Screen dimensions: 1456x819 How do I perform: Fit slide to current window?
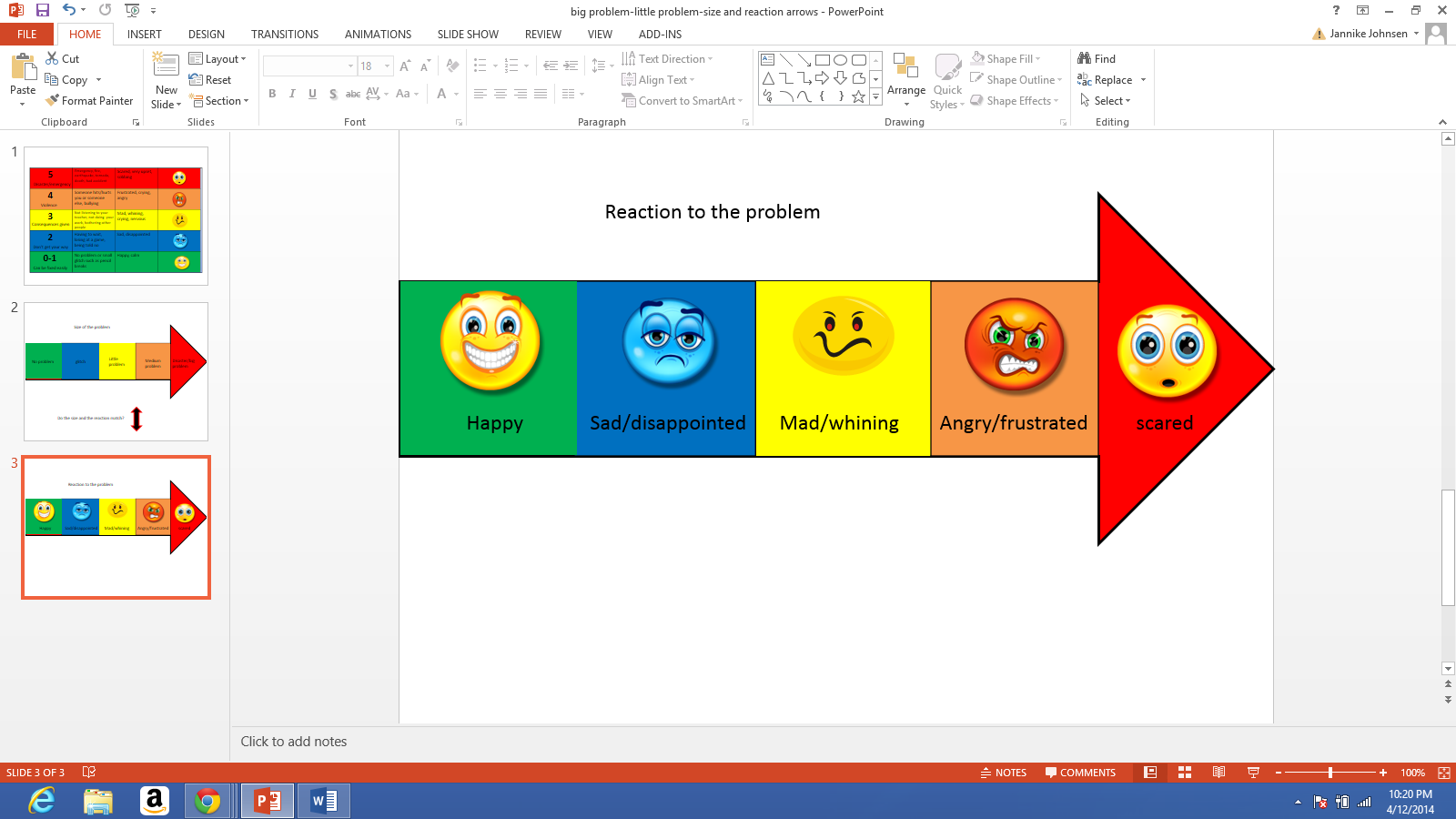coord(1444,773)
